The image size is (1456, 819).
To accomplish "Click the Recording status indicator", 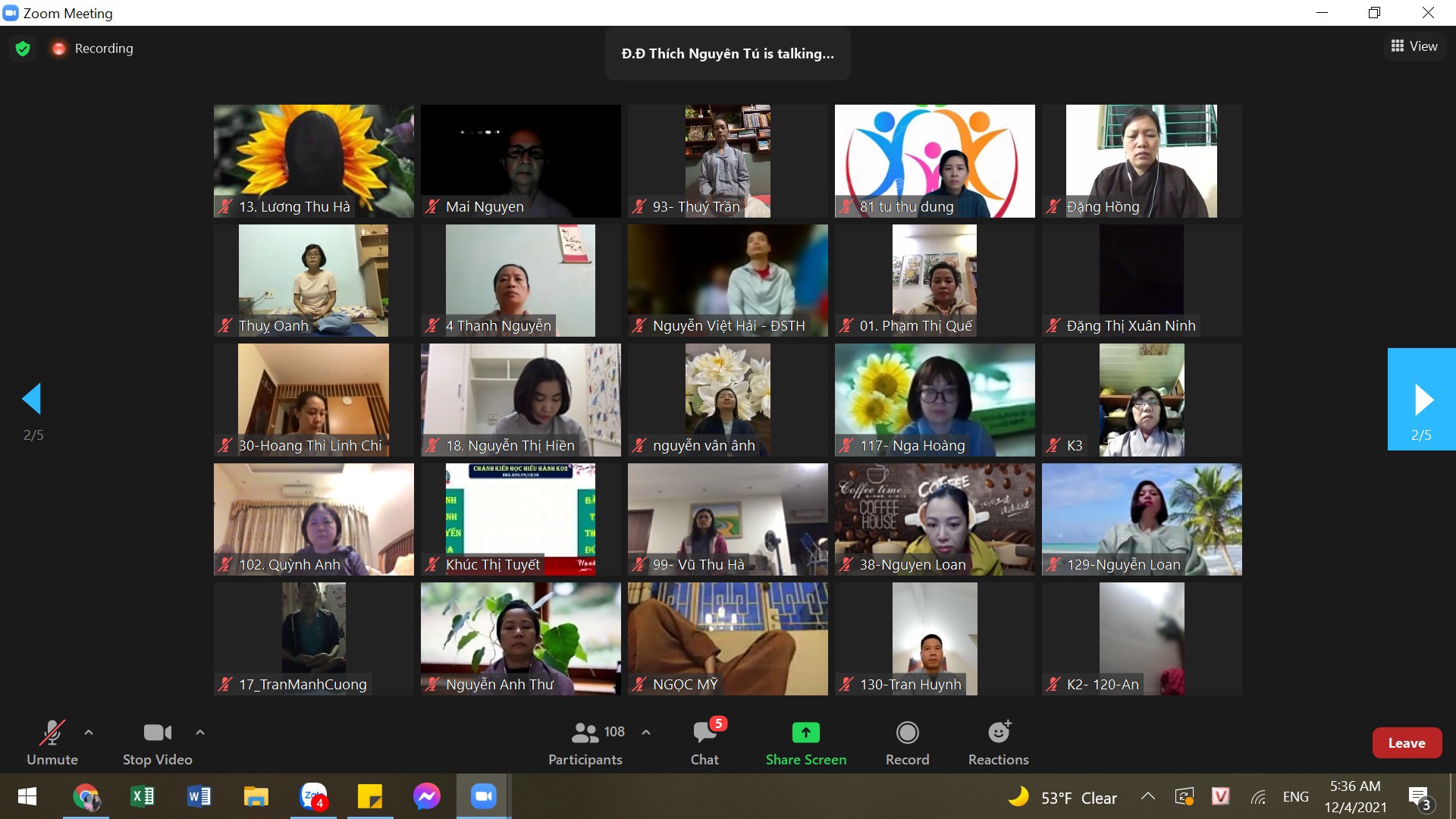I will tap(93, 49).
